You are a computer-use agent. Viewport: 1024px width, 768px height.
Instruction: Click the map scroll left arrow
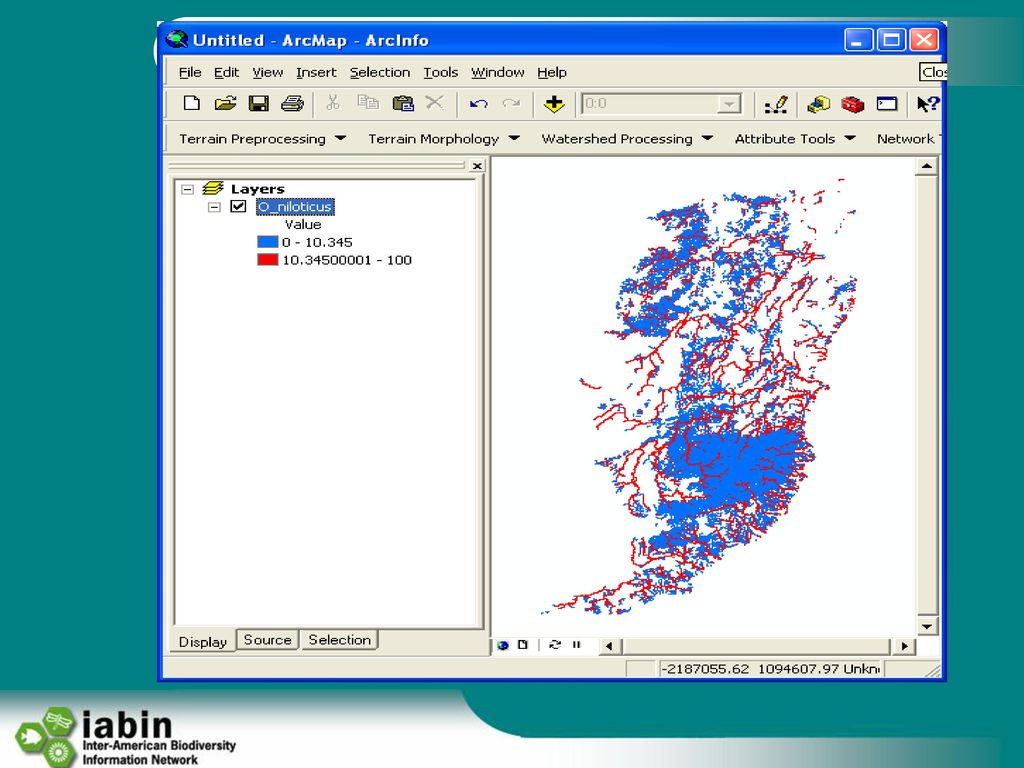pyautogui.click(x=609, y=646)
